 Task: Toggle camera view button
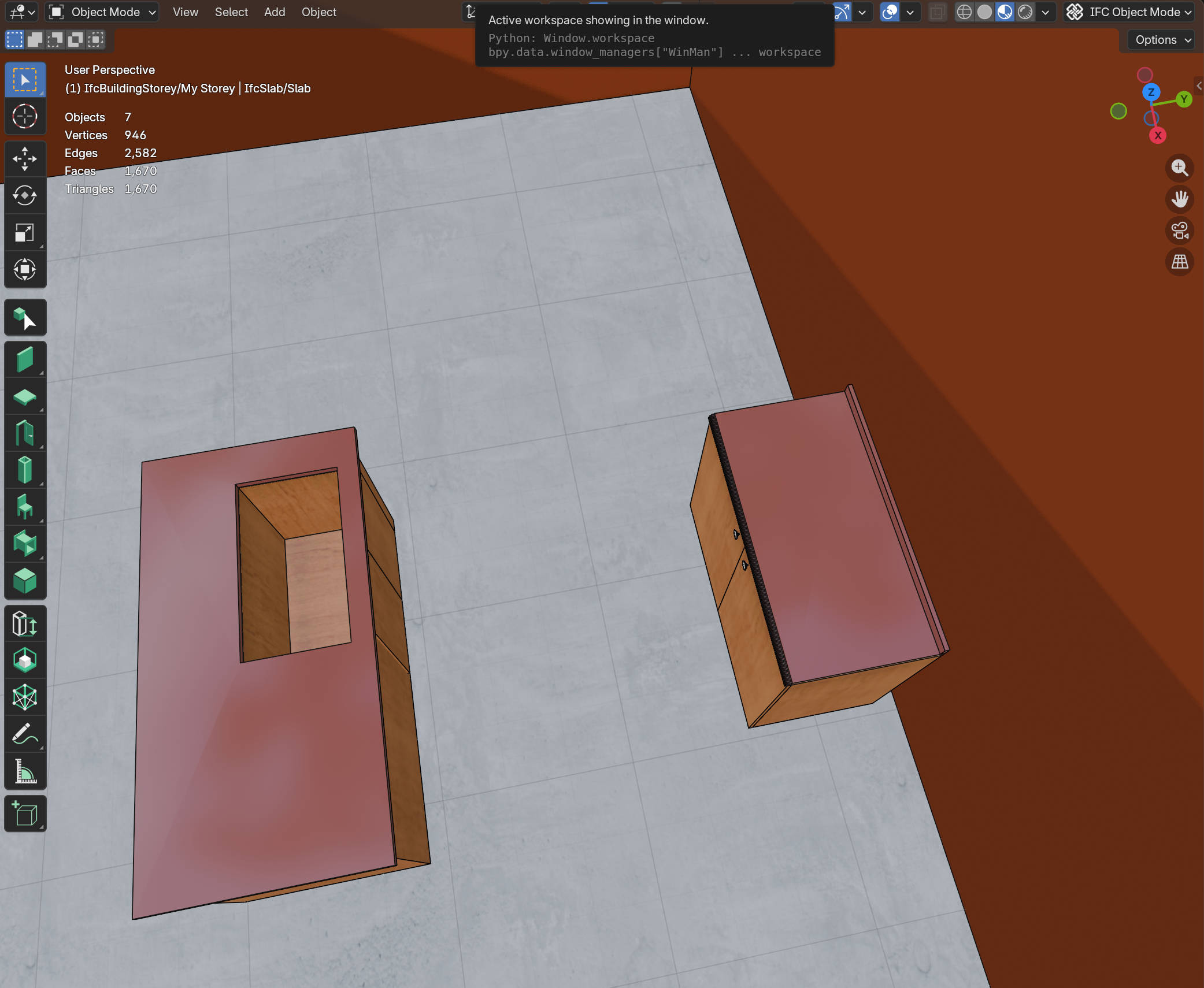pyautogui.click(x=1179, y=231)
